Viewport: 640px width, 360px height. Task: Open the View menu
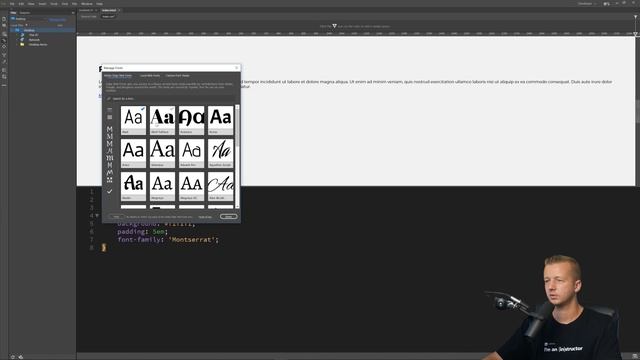click(31, 4)
